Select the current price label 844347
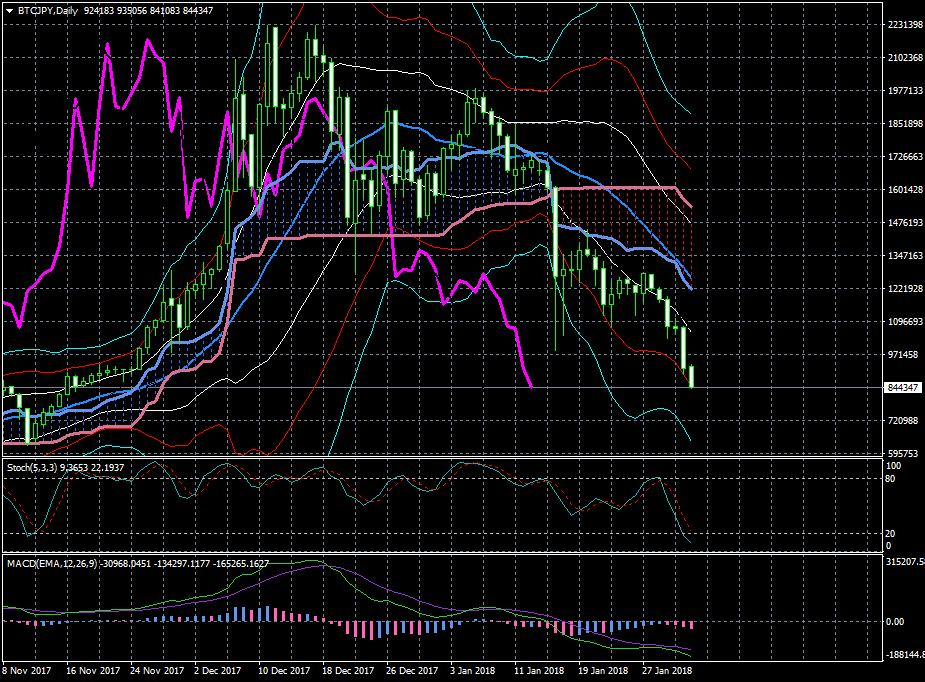 pyautogui.click(x=903, y=387)
